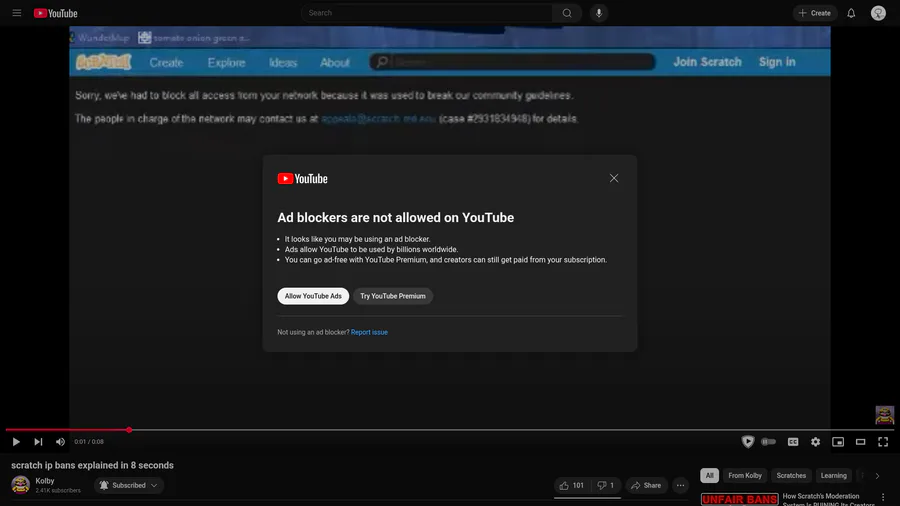Open the YouTube guide hamburger menu
Screen dimensions: 900x506
coord(17,13)
